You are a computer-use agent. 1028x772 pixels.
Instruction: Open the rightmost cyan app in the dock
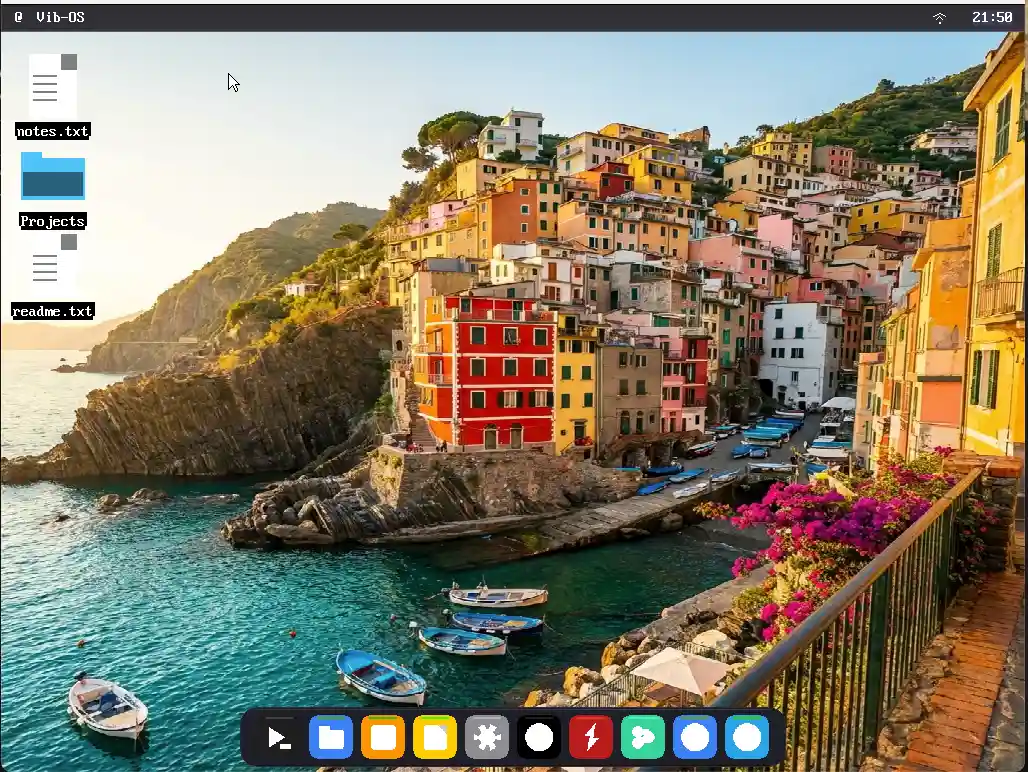747,737
